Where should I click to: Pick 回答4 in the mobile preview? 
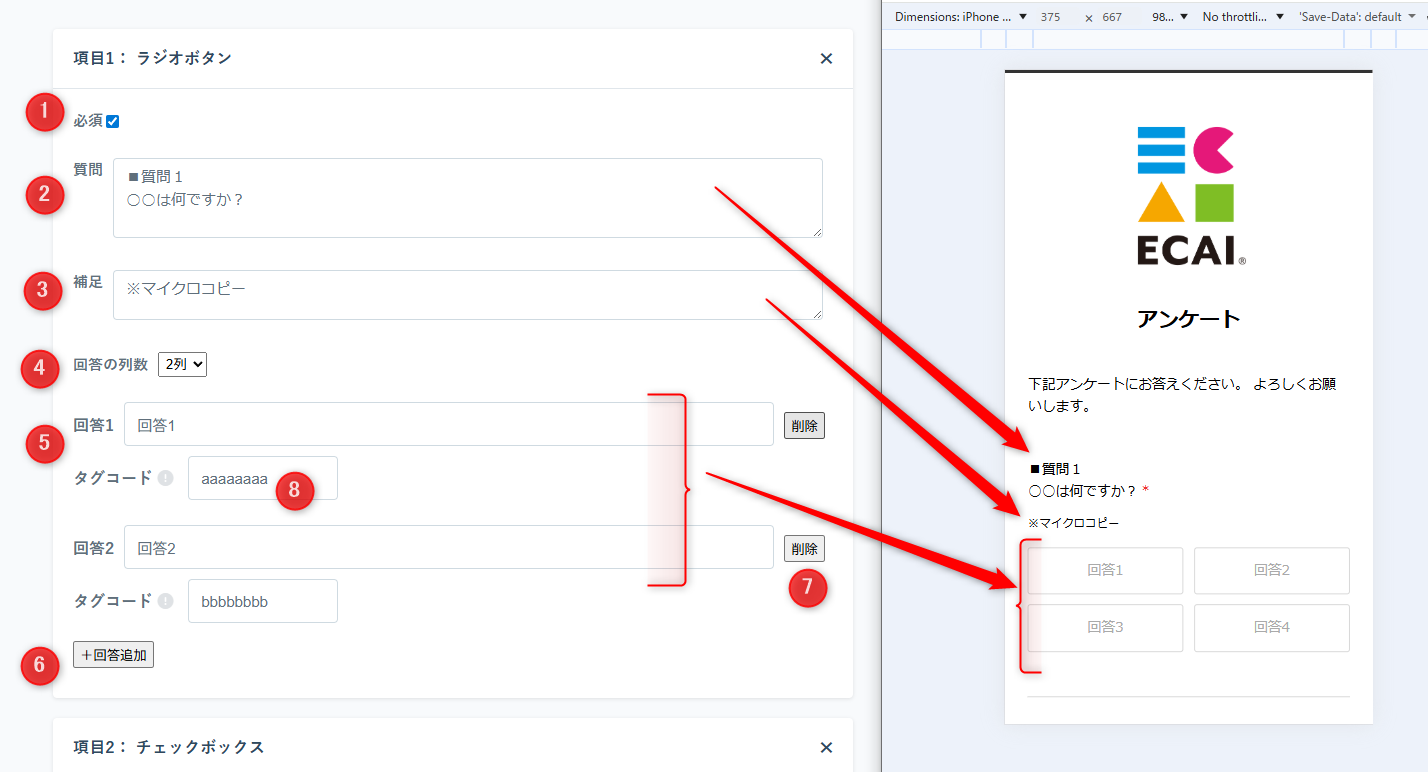pos(1271,627)
